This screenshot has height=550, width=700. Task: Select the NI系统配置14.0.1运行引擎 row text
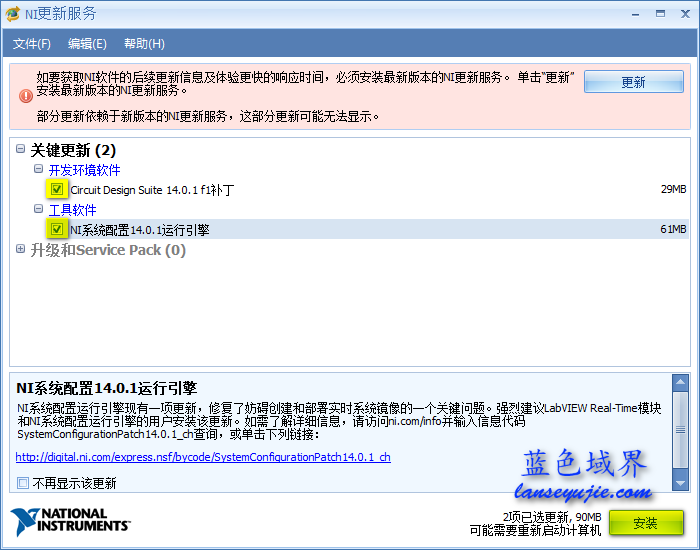click(140, 230)
